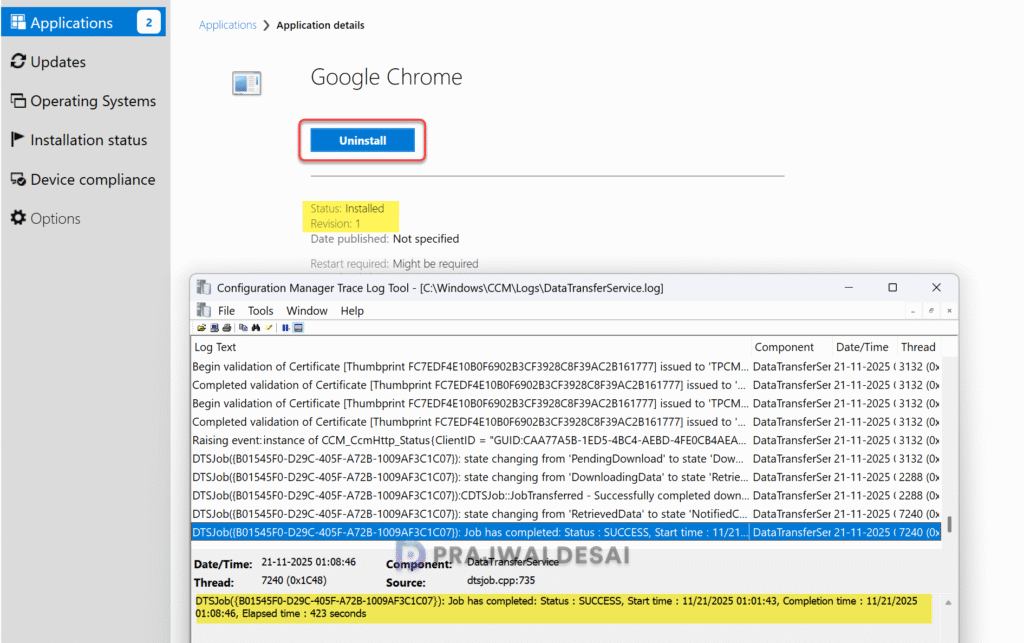Click the 'Date published: Not specified' text

(x=385, y=239)
